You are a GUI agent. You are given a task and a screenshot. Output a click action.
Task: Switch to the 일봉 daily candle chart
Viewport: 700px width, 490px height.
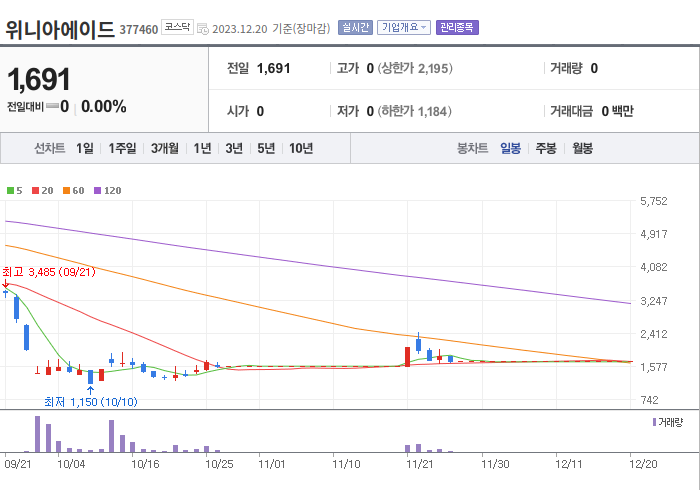click(510, 148)
